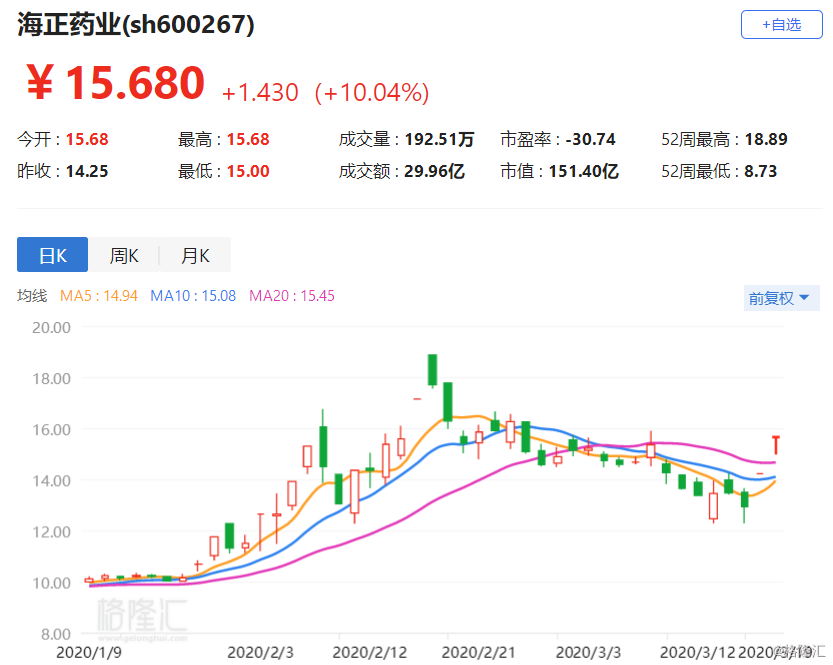833x665 pixels.
Task: Click the 均线 label
Action: pos(32,296)
